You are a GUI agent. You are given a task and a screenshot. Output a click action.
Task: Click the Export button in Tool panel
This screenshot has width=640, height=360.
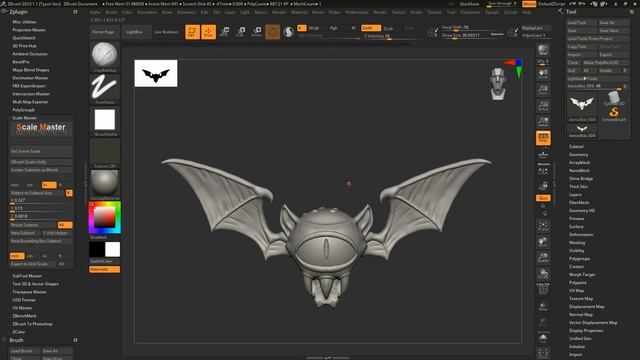[x=613, y=55]
